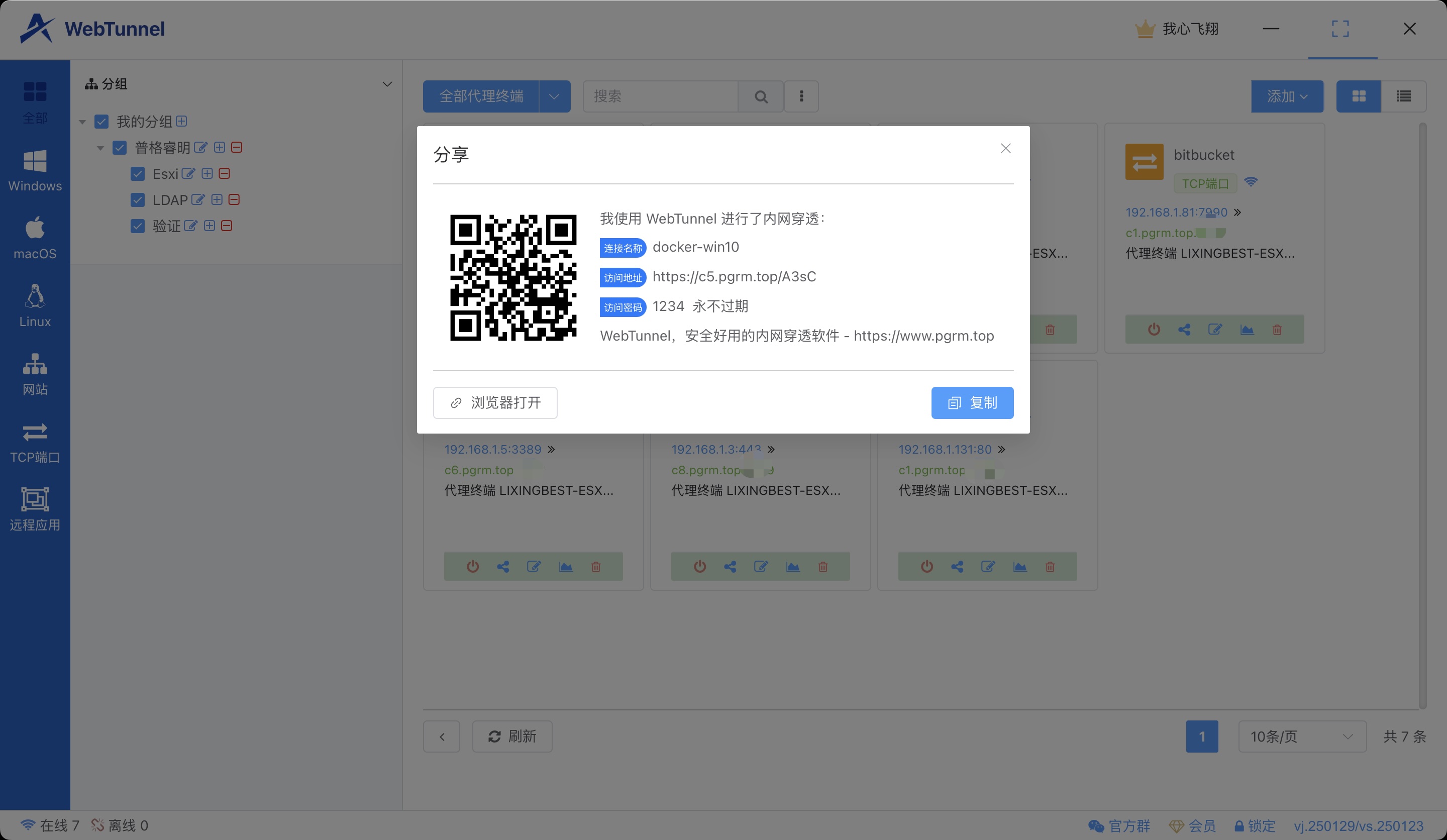The image size is (1447, 840).
Task: Toggle the LDAP checkbox
Action: tap(137, 200)
